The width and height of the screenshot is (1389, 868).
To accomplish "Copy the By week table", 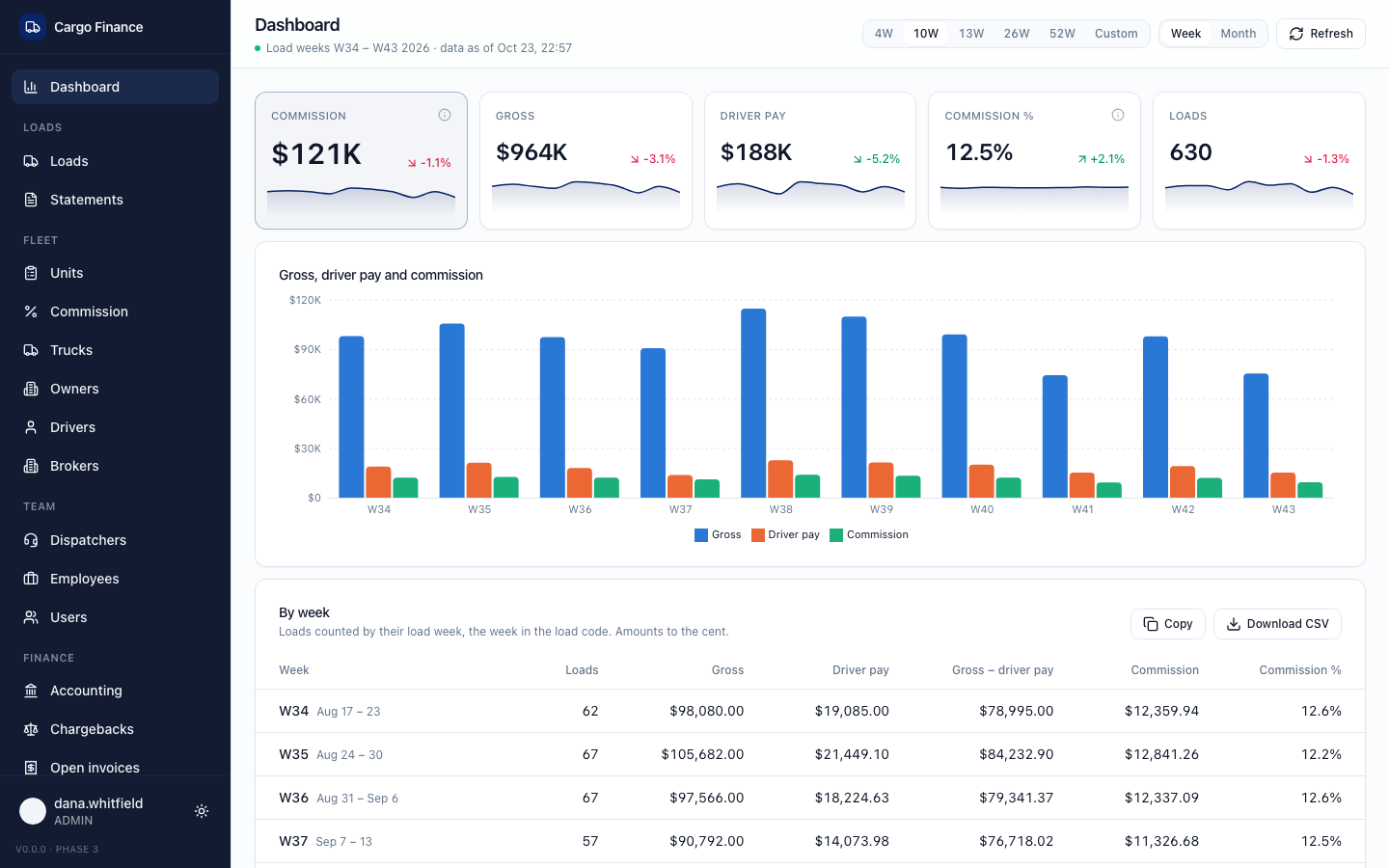I will pyautogui.click(x=1168, y=624).
